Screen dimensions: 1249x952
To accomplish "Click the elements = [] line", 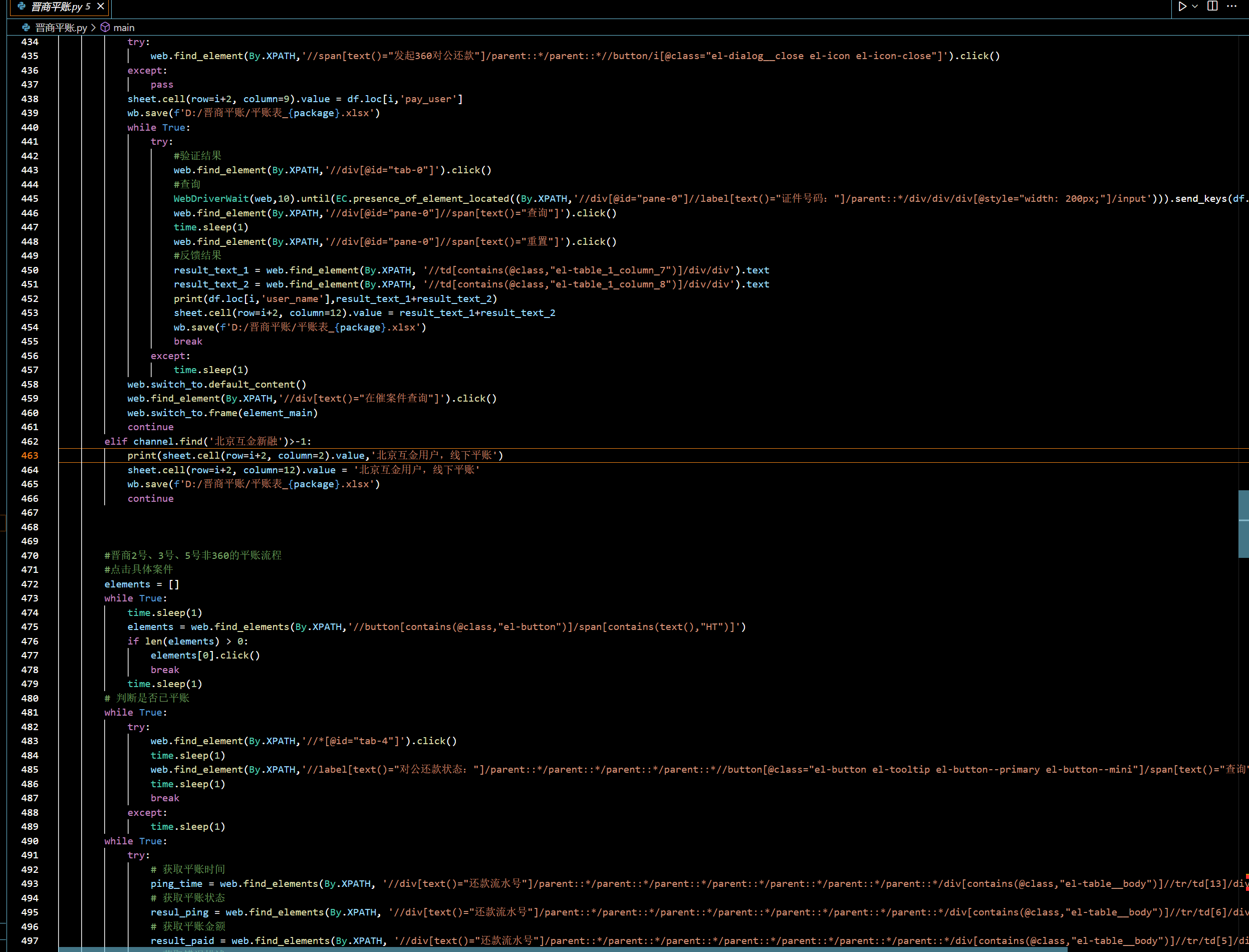I will 142,584.
